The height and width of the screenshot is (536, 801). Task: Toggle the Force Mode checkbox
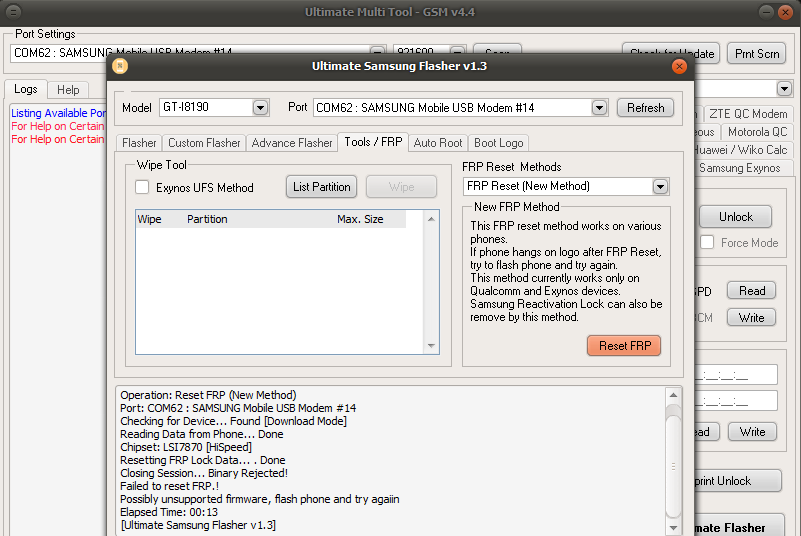pos(707,242)
